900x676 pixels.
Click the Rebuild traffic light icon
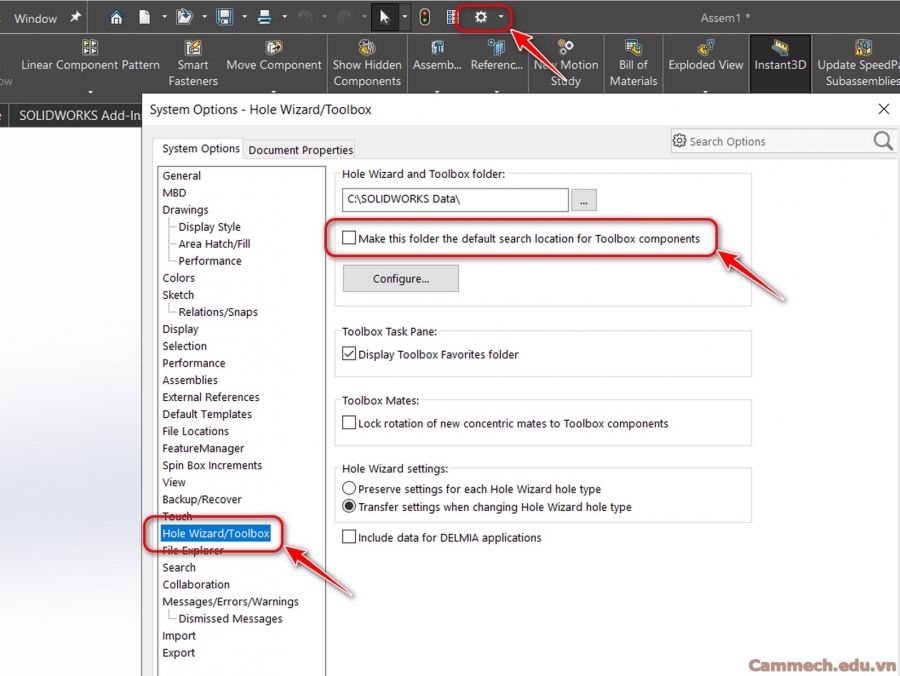tap(425, 17)
